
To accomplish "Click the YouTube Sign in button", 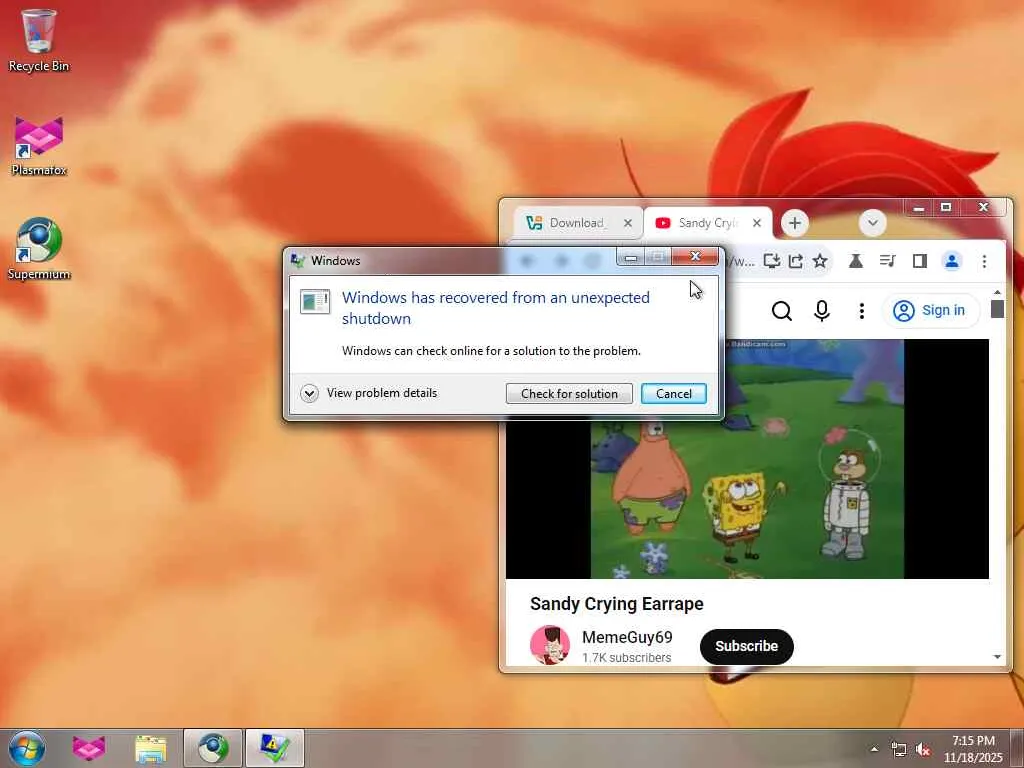I will [x=930, y=310].
